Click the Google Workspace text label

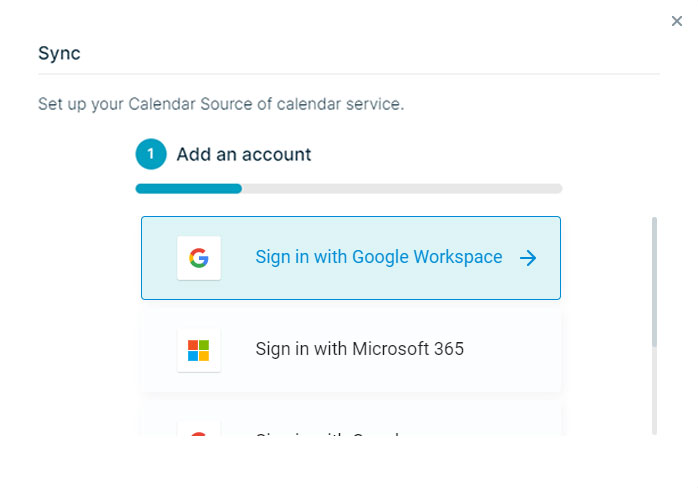tap(378, 257)
